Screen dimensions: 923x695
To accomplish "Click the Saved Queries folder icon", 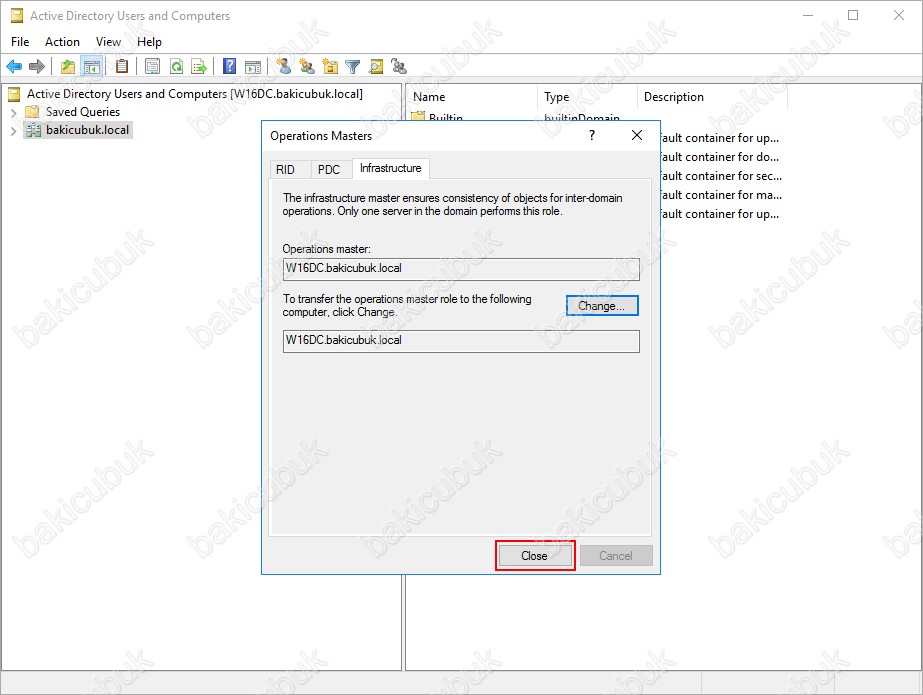I will click(32, 112).
